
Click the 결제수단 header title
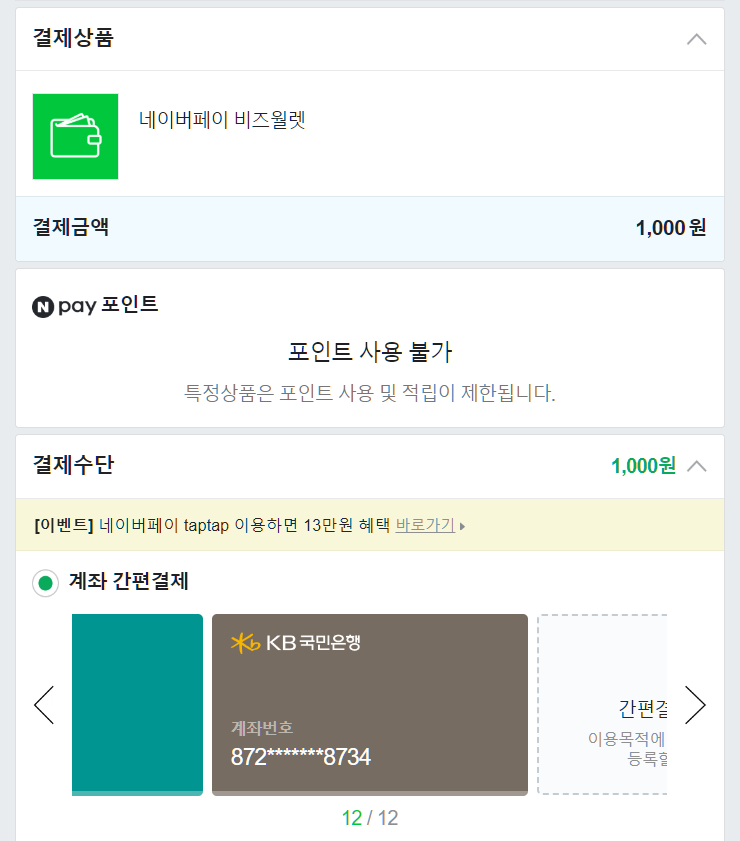(x=73, y=464)
